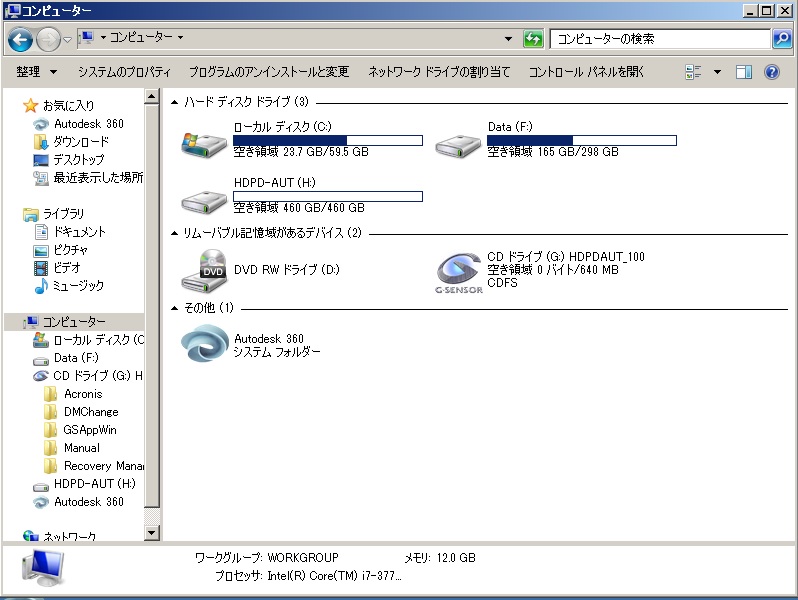Image resolution: width=798 pixels, height=600 pixels.
Task: Open the dropdown after コンピューター in address bar
Action: (x=180, y=37)
